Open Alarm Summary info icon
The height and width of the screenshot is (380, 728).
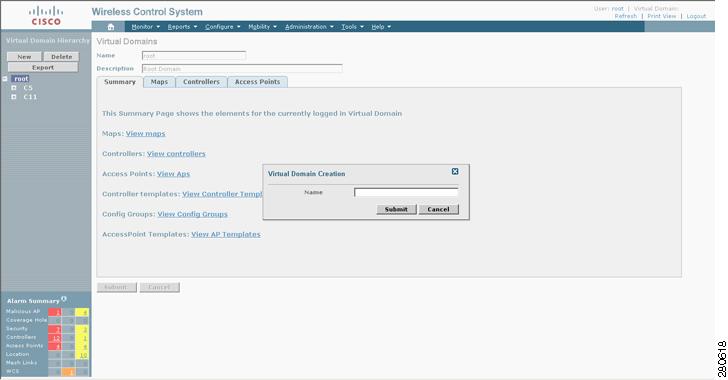click(x=64, y=299)
